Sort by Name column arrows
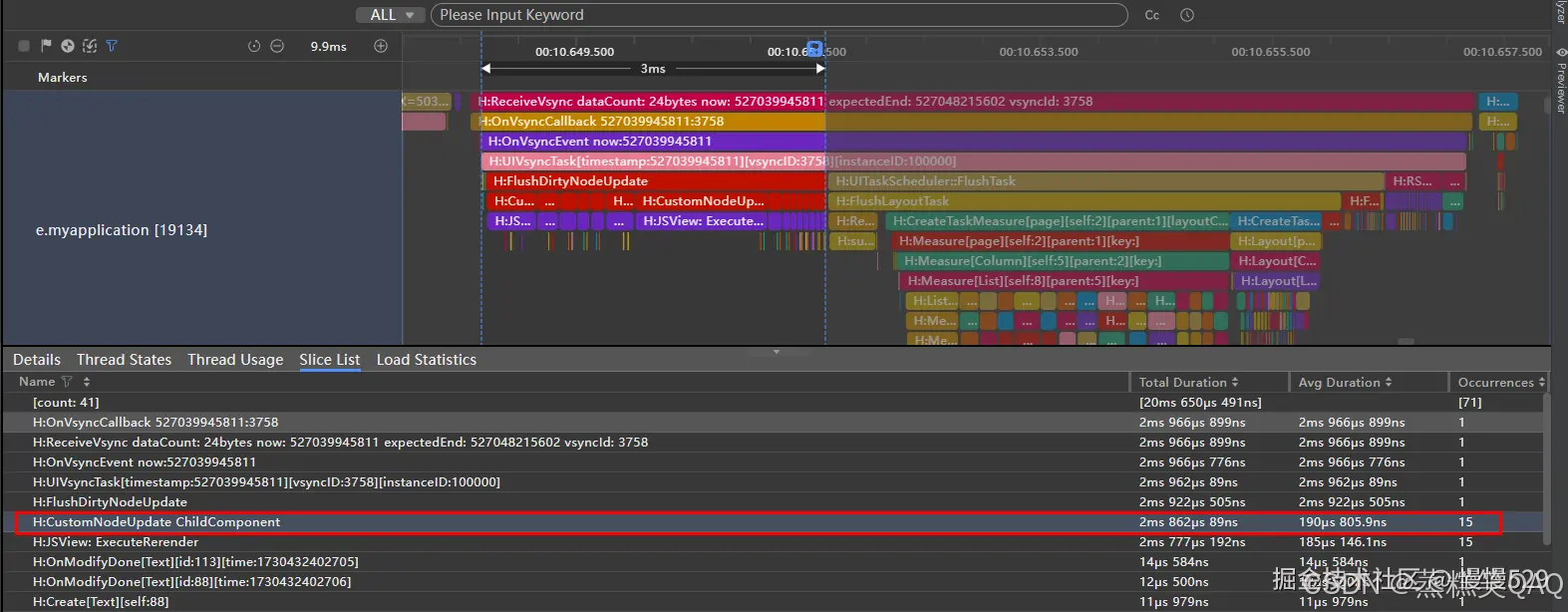1568x612 pixels. [87, 382]
